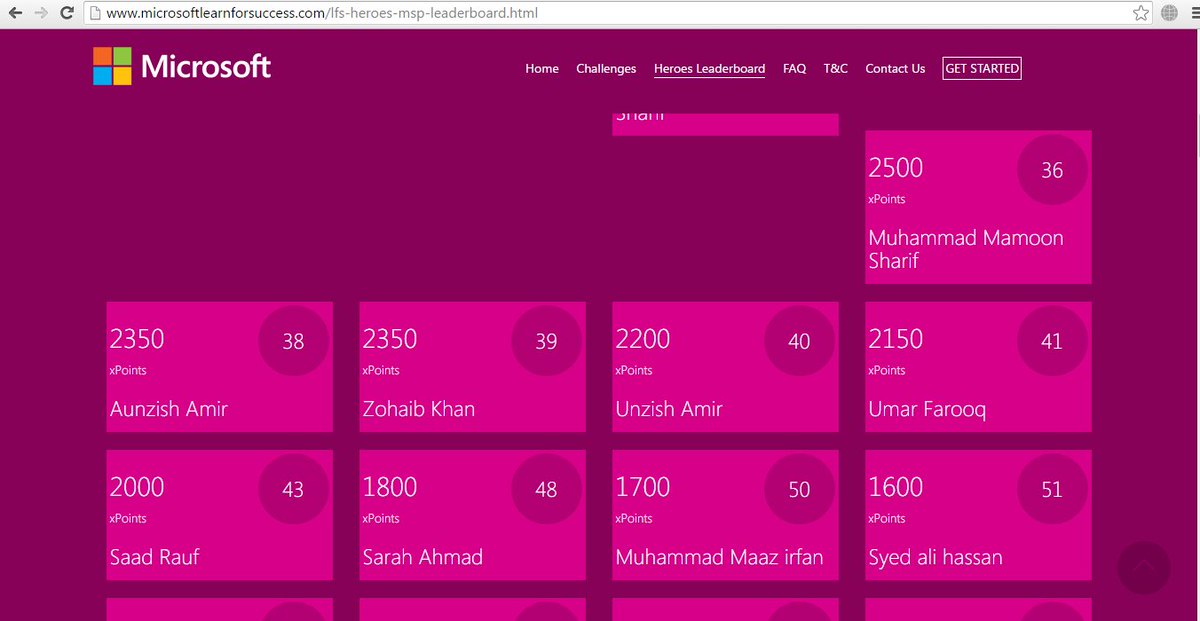Click rank badge 36

tap(1052, 170)
